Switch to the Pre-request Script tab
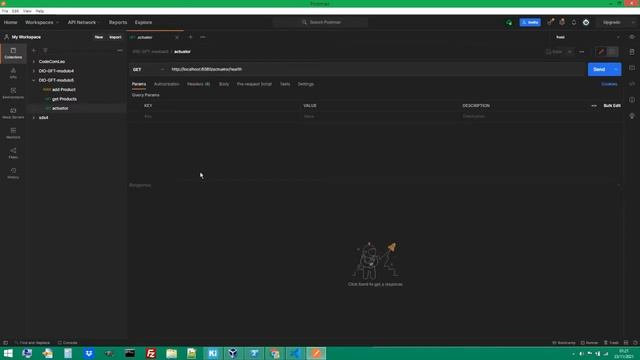Screen dimensions: 640x360 (x=254, y=84)
